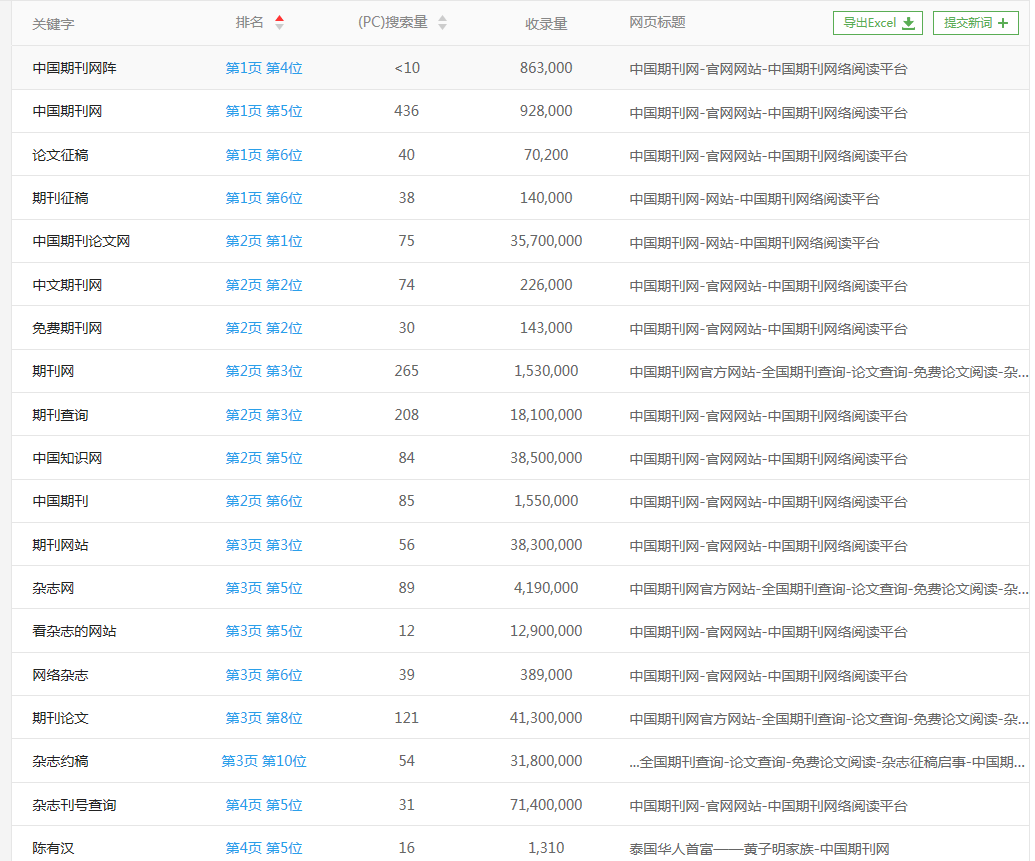1035x861 pixels.
Task: Click the descending arrow beside 排名
Action: 280,27
